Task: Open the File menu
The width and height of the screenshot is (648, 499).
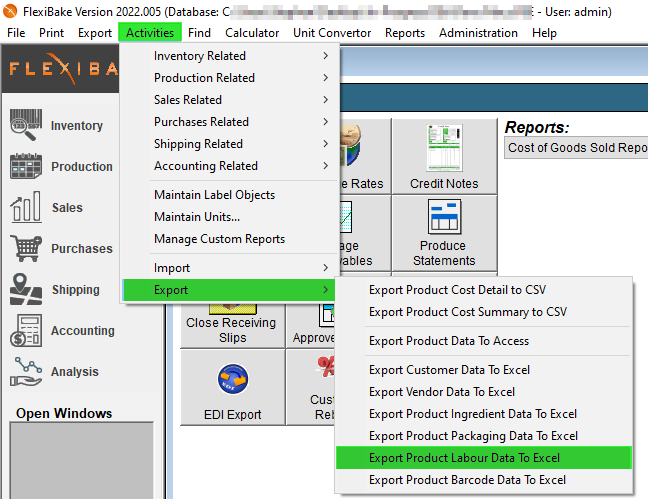Action: (16, 32)
